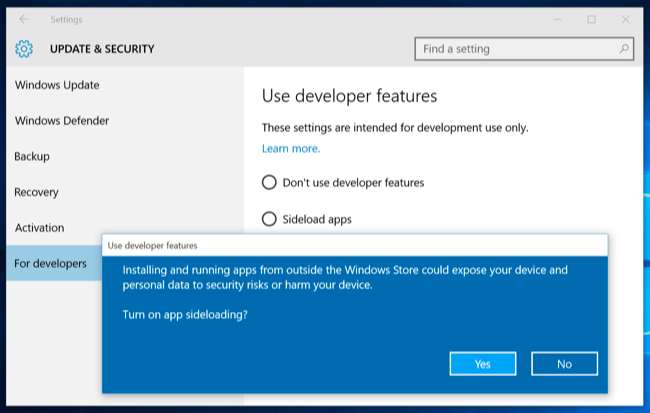650x413 pixels.
Task: Click the 'Use developer features' heading
Action: pyautogui.click(x=349, y=96)
